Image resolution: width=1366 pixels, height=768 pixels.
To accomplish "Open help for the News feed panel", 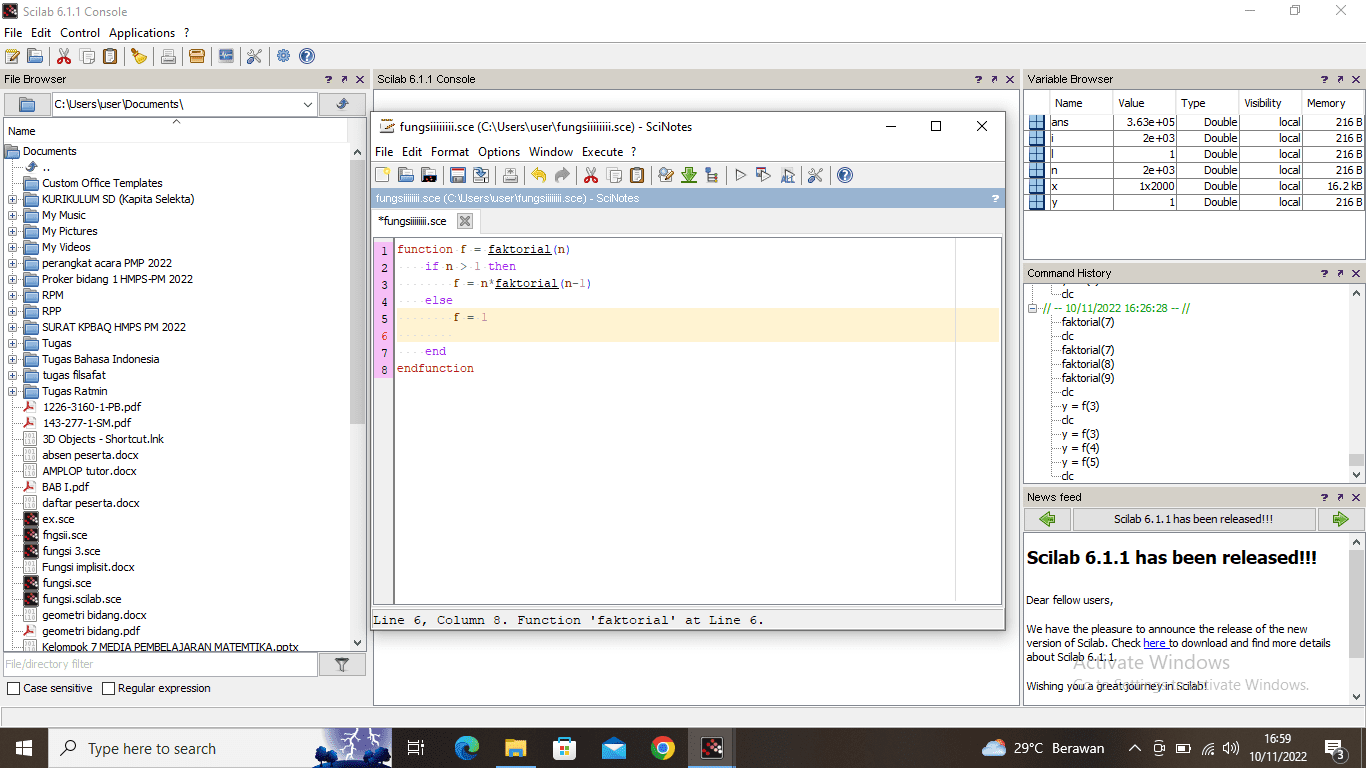I will (1327, 497).
